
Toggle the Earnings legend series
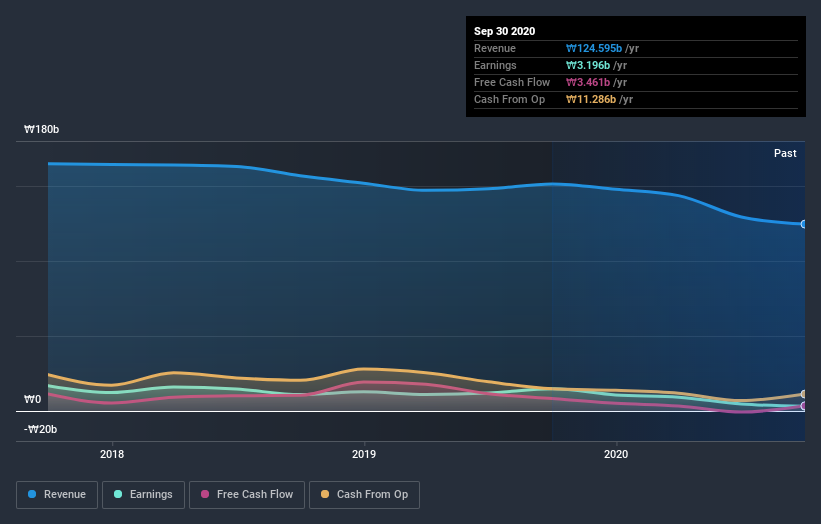[143, 495]
